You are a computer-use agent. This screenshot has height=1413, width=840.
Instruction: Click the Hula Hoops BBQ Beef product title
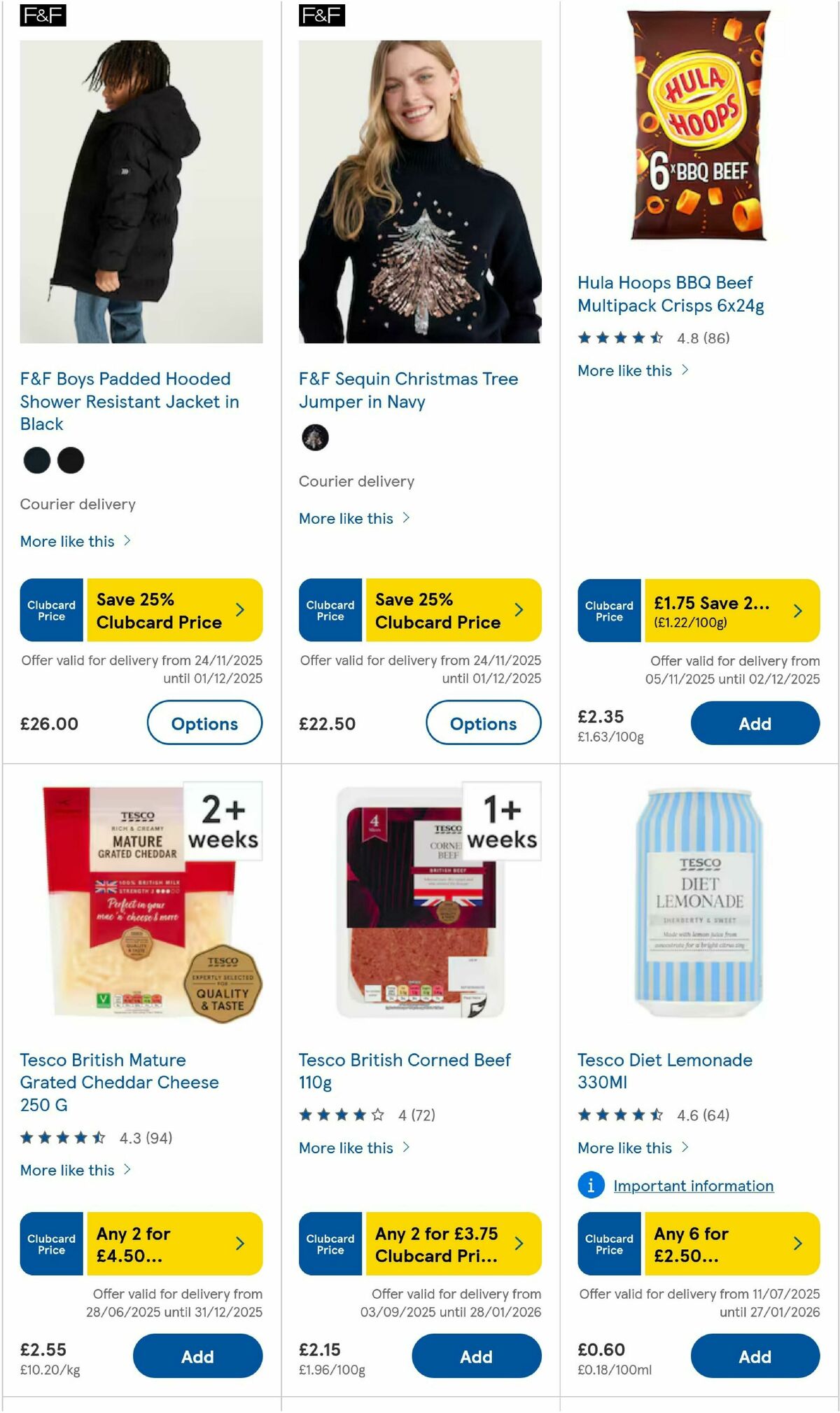pyautogui.click(x=664, y=294)
